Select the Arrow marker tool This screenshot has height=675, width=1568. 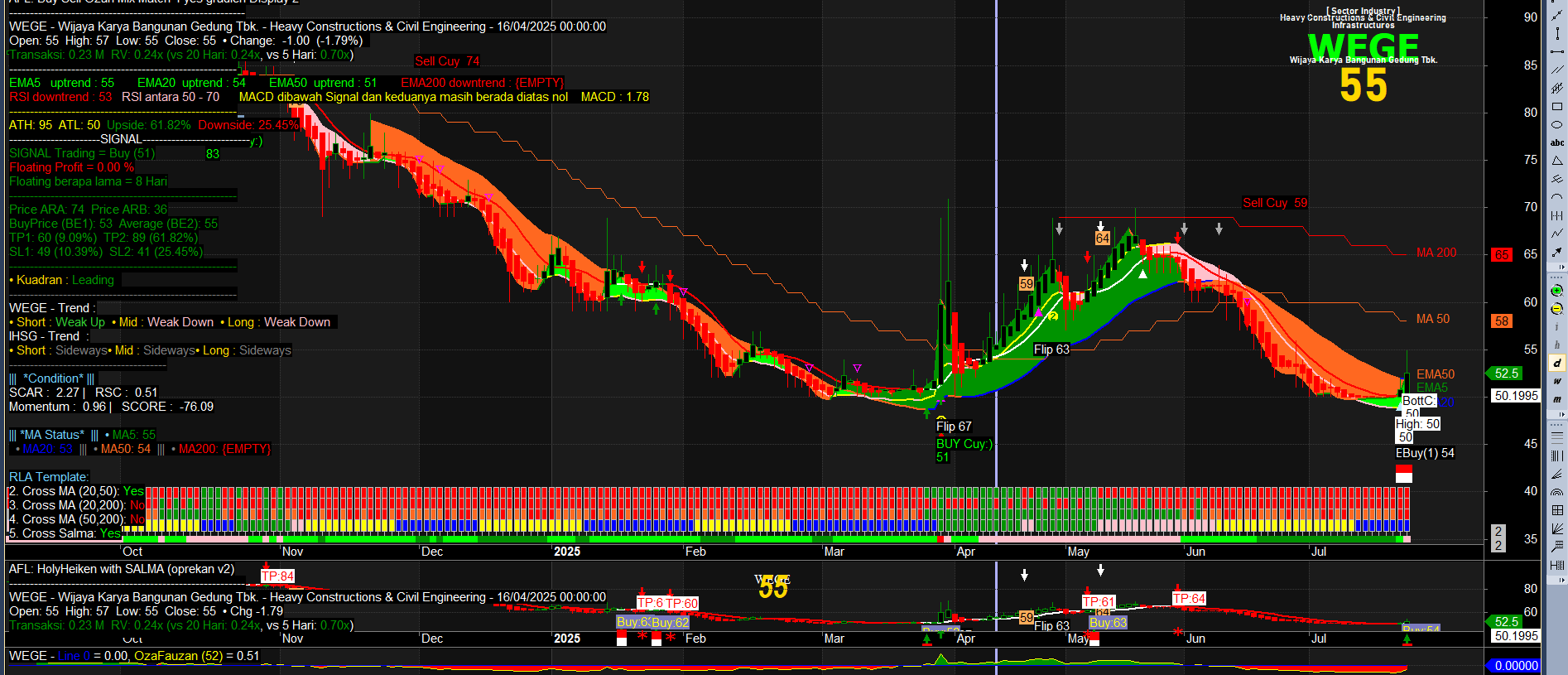pyautogui.click(x=1557, y=251)
